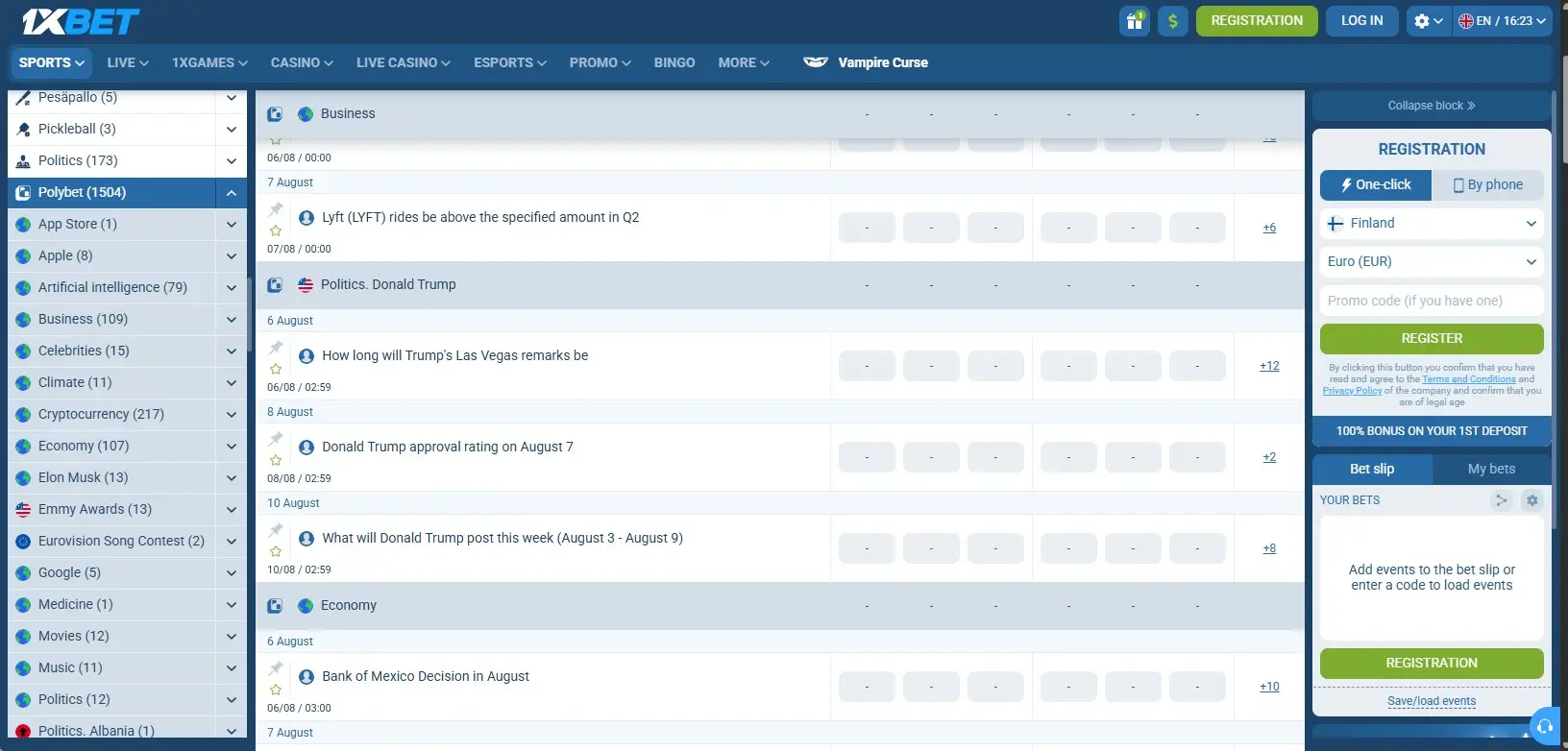
Task: Click the Polybet icon beside Economy header
Action: tap(275, 606)
